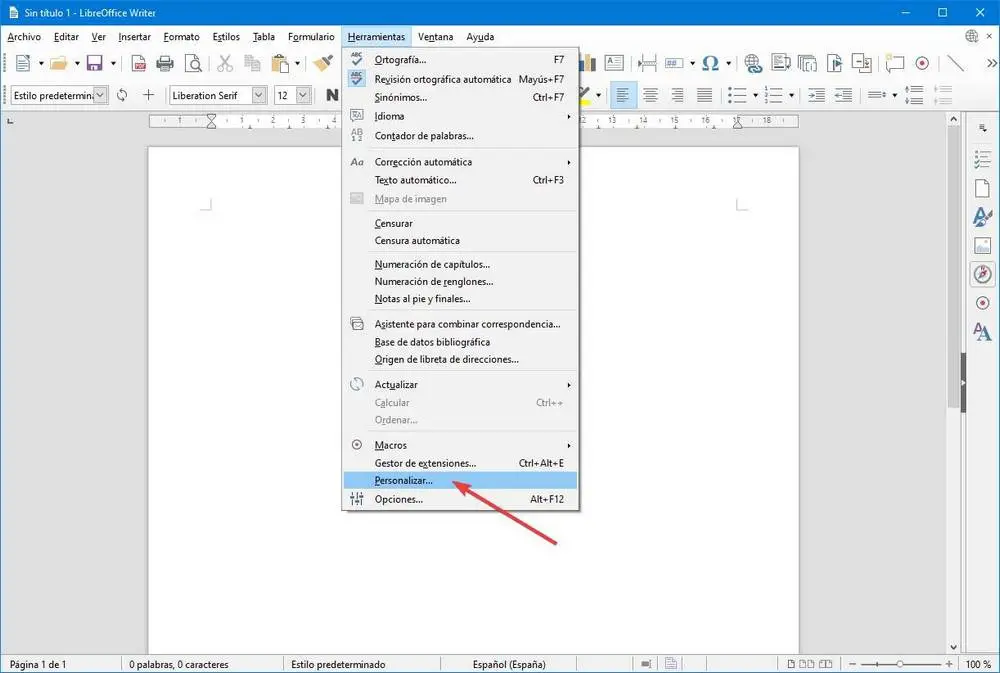The width and height of the screenshot is (1000, 673).
Task: Apply bold formatting (N button)
Action: [x=332, y=95]
